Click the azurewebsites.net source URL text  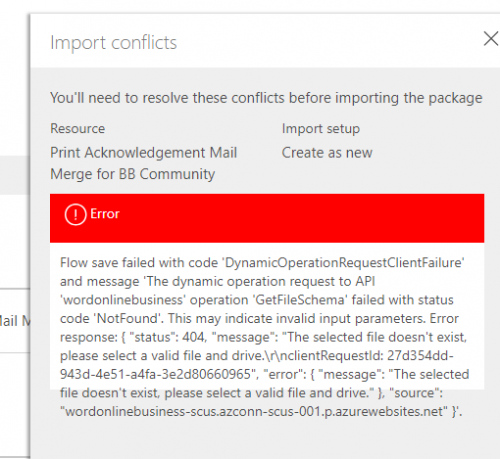coord(254,412)
